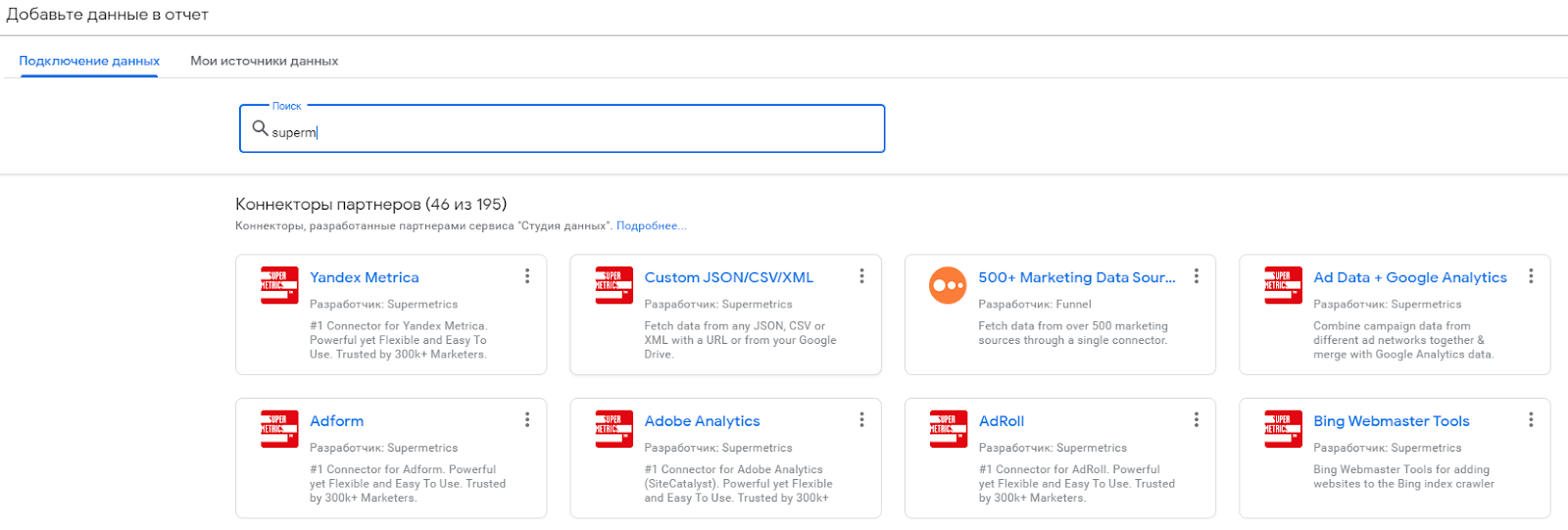Screen dimensions: 1568x530
Task: Open the Adobe Analytics three-dot menu
Action: 861,419
